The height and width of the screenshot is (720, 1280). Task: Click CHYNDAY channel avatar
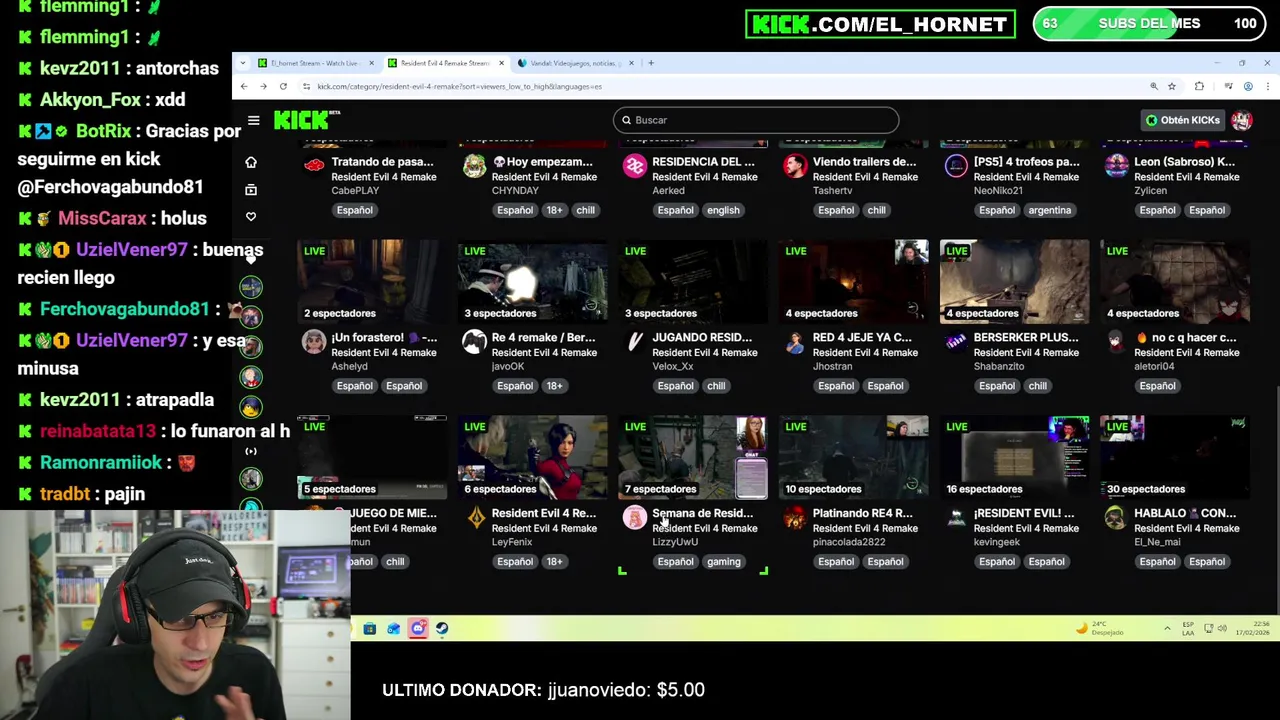pos(474,166)
